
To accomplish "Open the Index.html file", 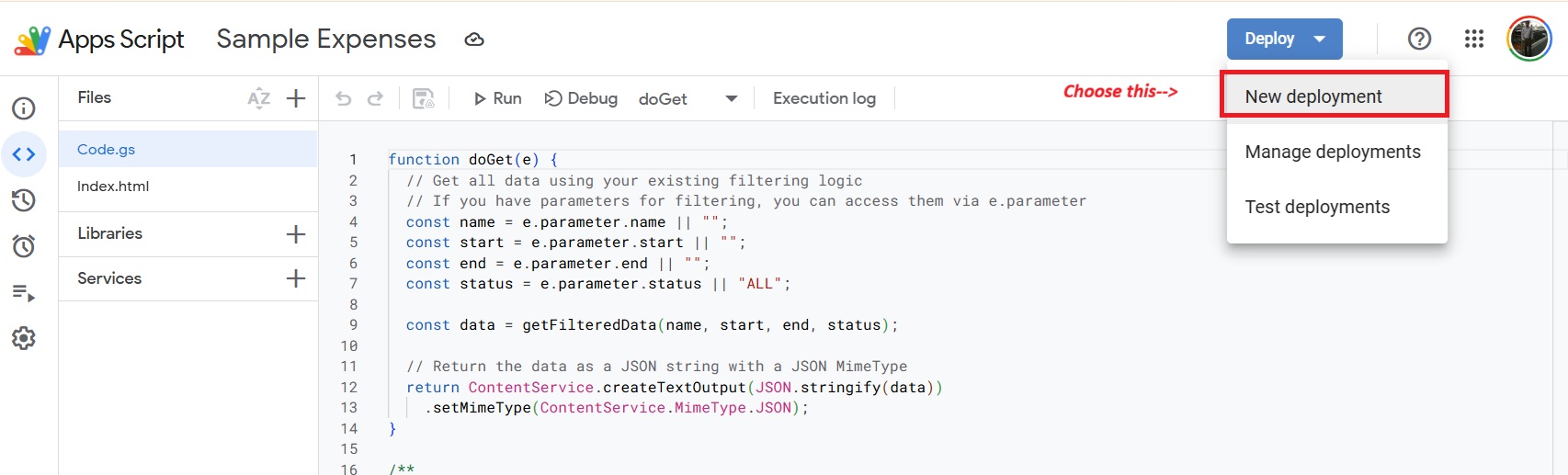I will point(113,187).
